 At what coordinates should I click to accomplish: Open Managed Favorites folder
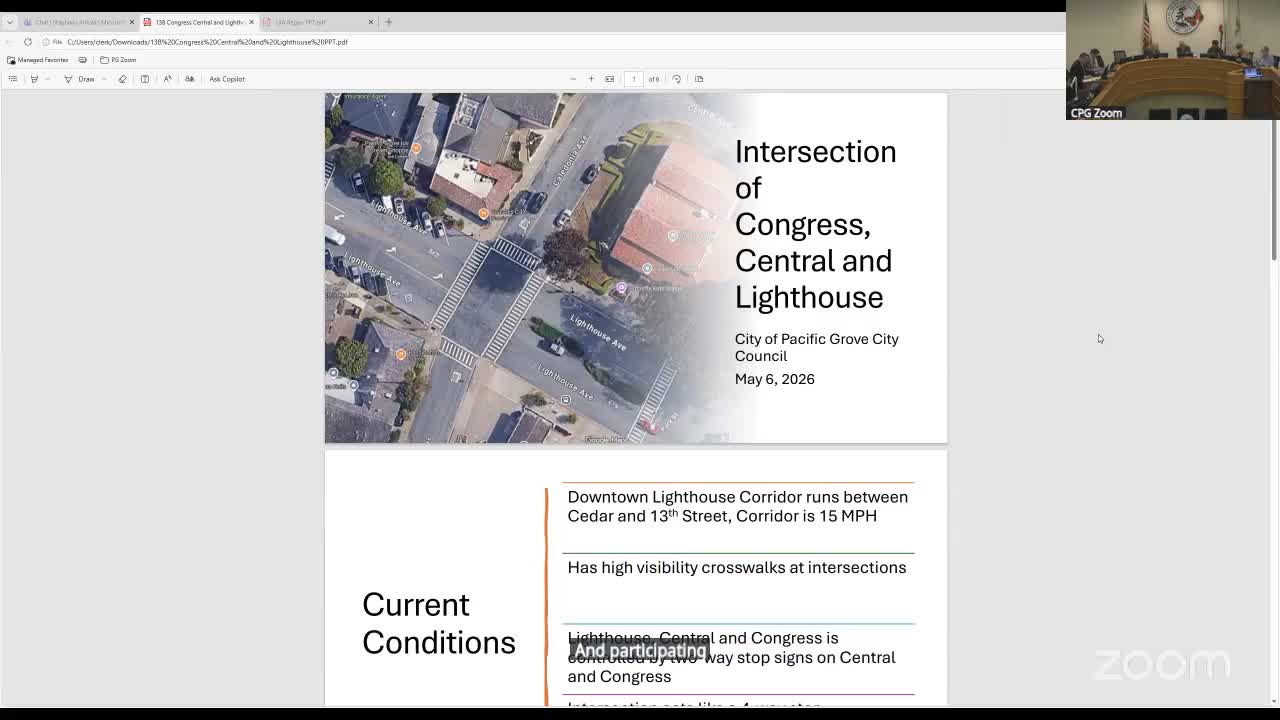pos(37,60)
